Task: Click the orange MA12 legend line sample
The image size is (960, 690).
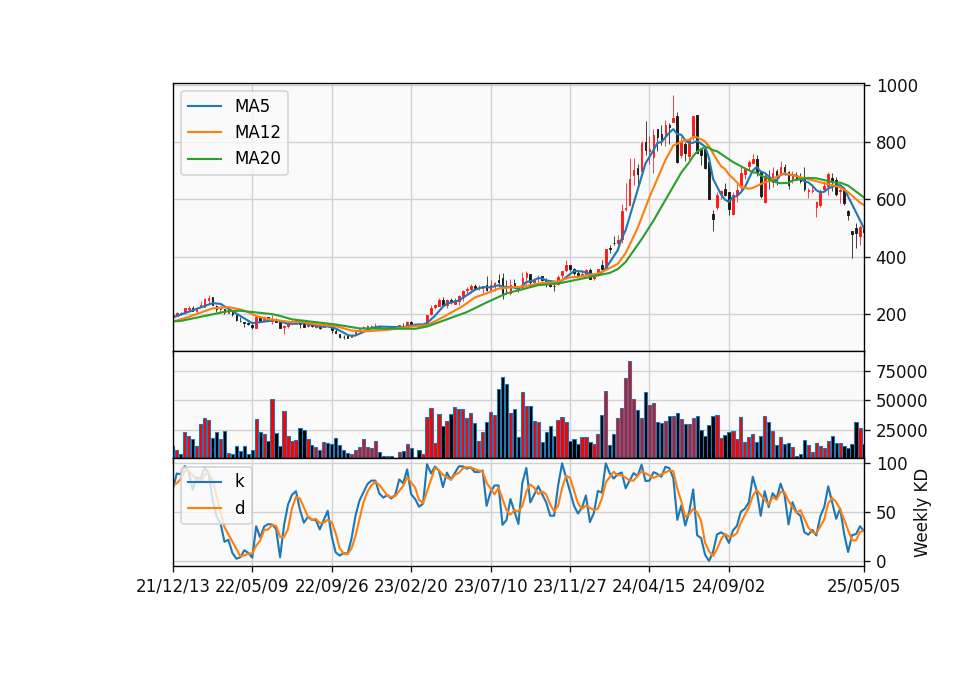Action: click(204, 132)
